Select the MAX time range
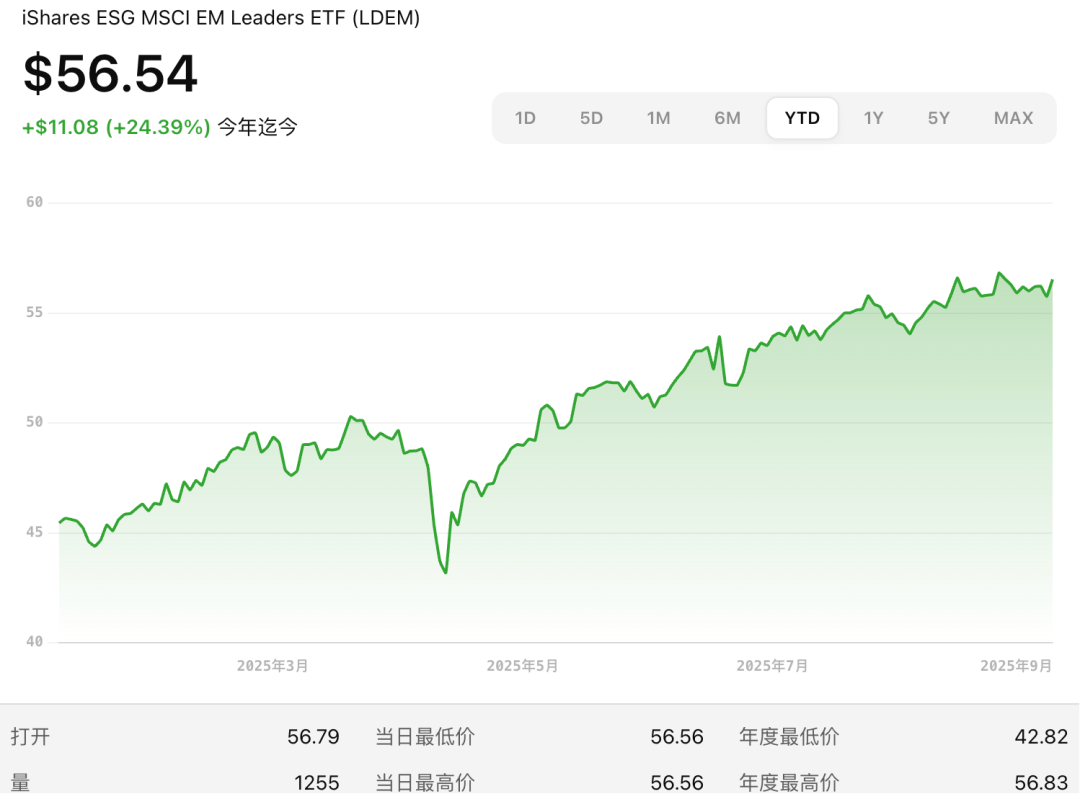1080x794 pixels. tap(1013, 118)
